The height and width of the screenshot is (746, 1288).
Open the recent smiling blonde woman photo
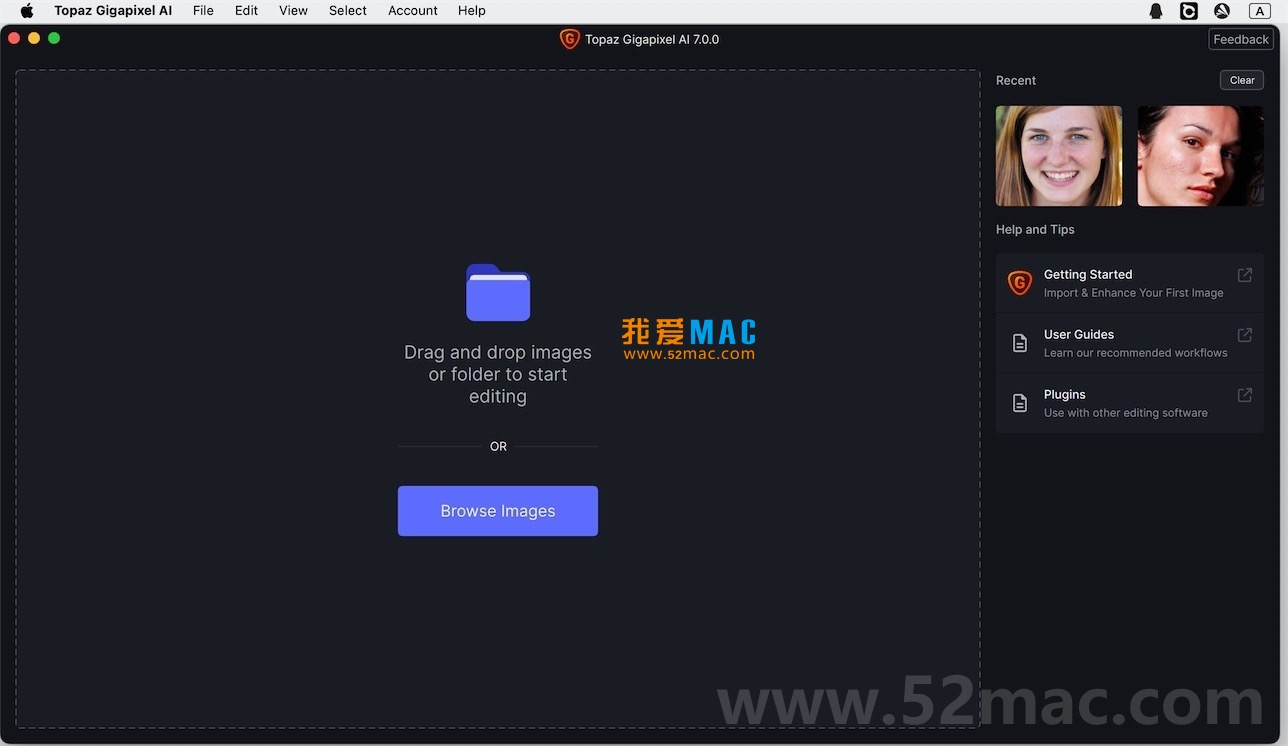[1059, 156]
